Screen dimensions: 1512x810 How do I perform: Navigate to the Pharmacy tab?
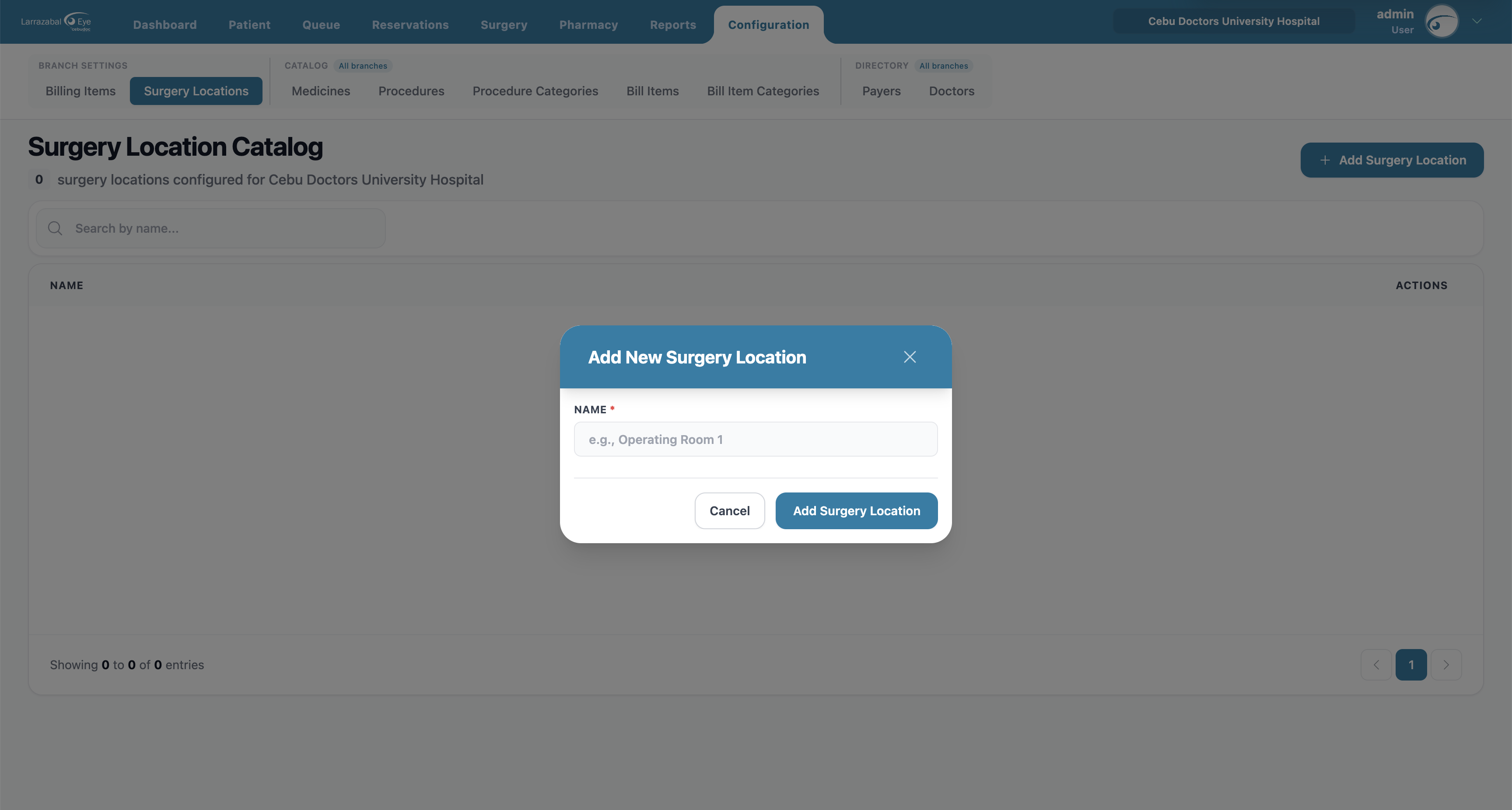coord(588,24)
